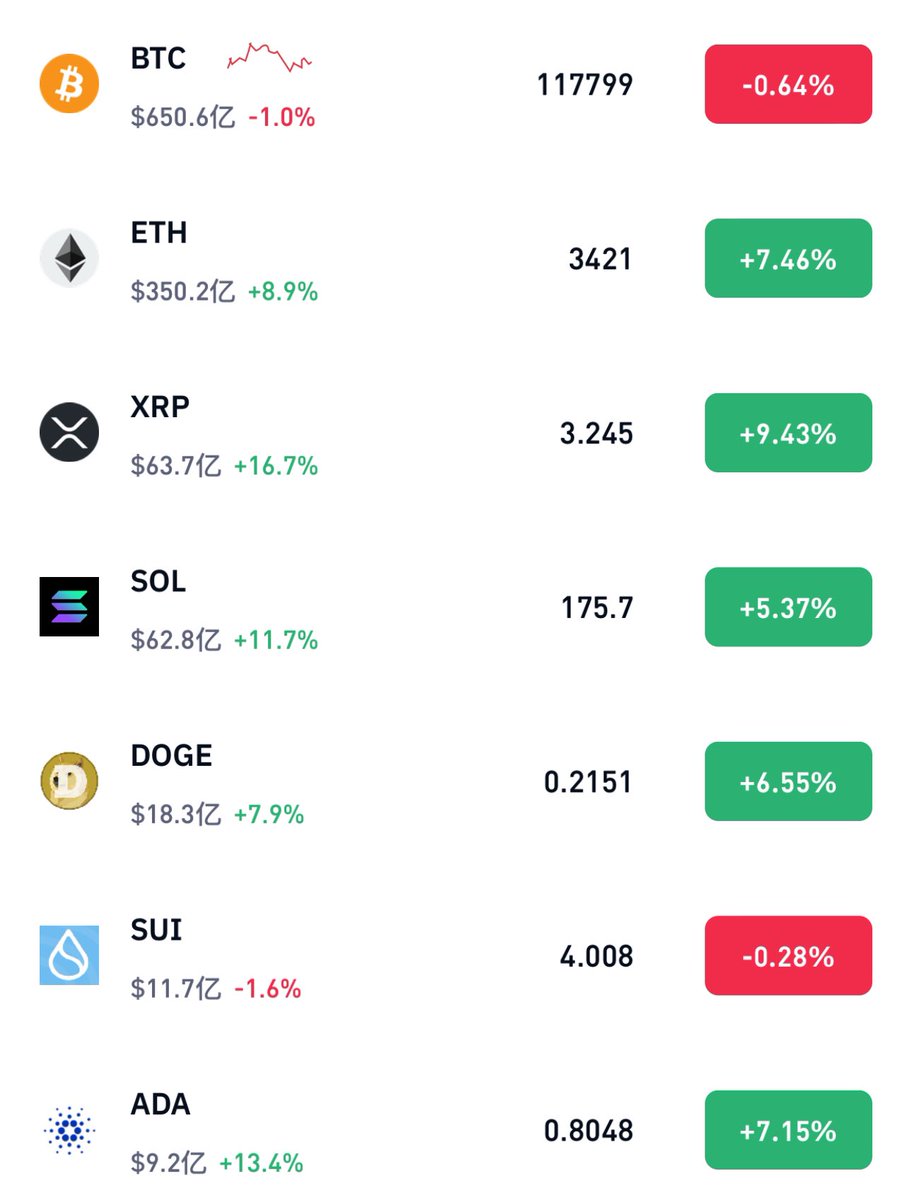
Task: Select the ETH ticker name
Action: click(159, 233)
